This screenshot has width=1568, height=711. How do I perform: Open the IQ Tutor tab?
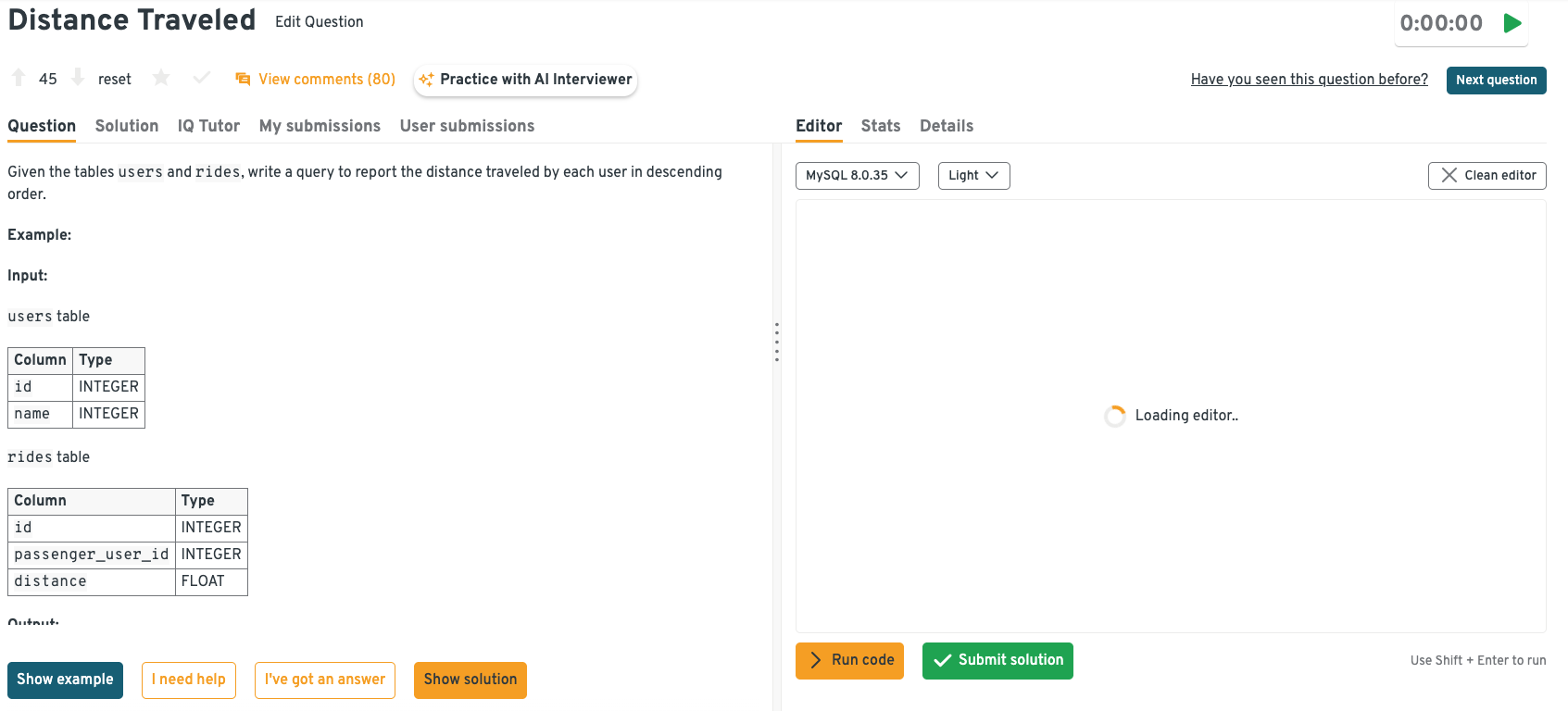point(208,126)
